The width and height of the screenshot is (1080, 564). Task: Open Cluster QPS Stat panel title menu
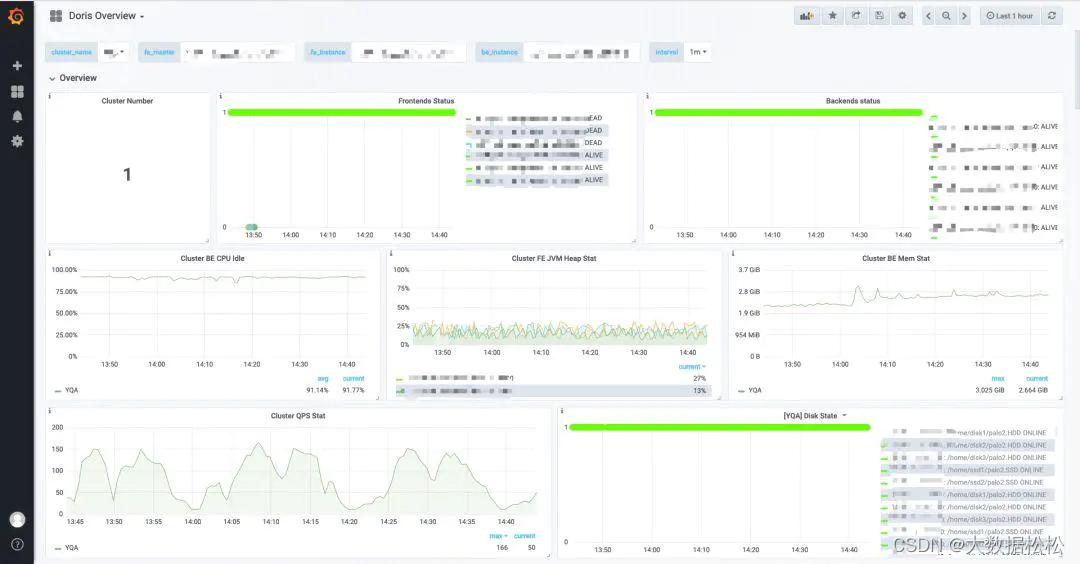tap(298, 416)
